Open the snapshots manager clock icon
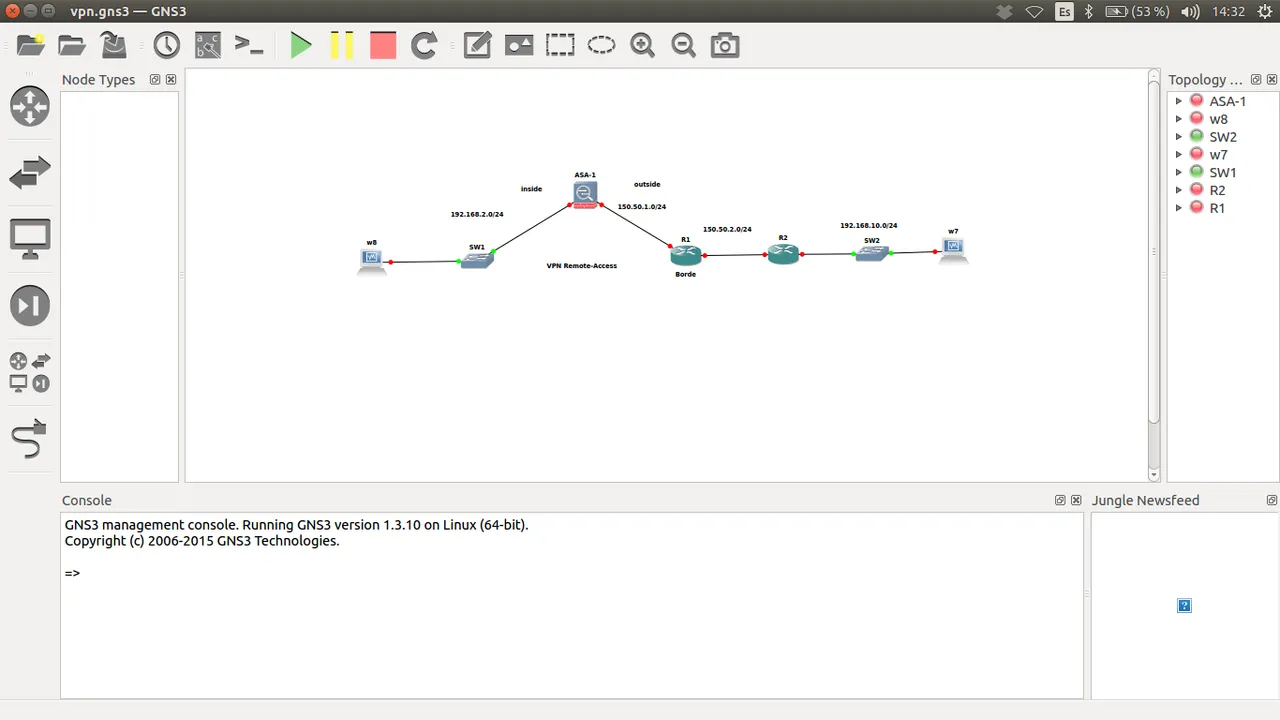 click(x=166, y=45)
